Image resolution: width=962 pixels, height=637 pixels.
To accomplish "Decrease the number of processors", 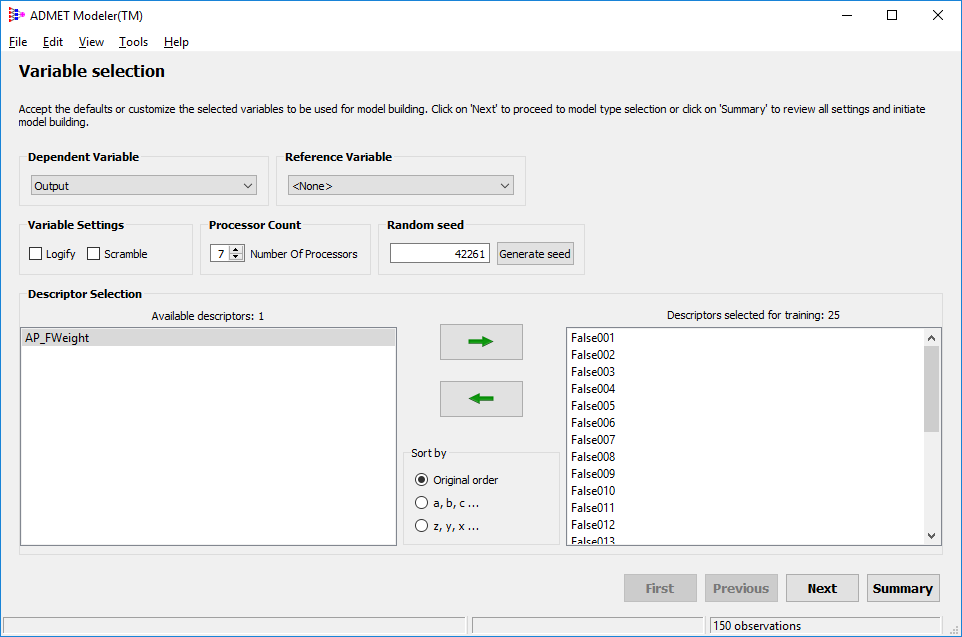I will 236,257.
